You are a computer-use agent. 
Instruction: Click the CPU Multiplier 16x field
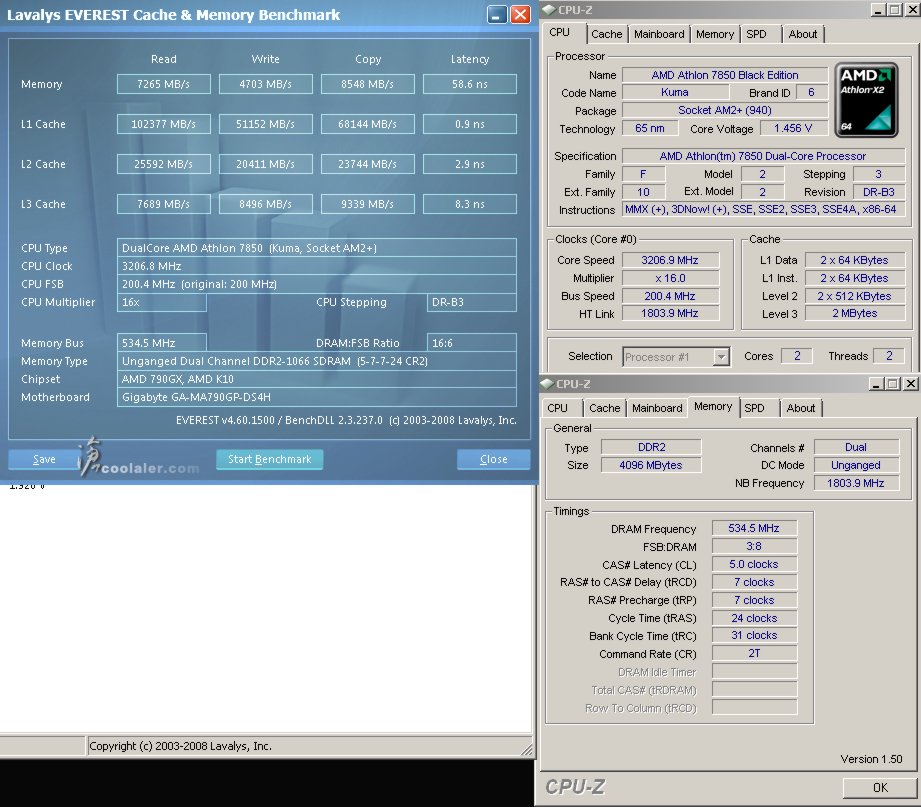(x=162, y=302)
